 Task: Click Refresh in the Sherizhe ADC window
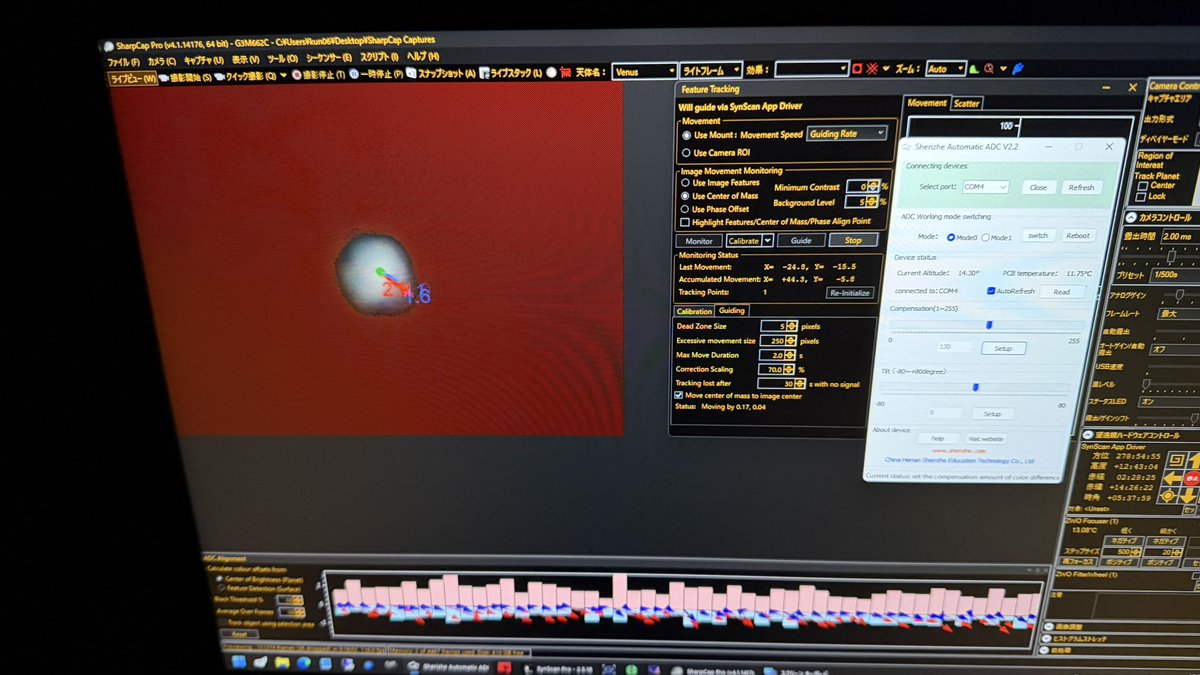tap(1081, 187)
